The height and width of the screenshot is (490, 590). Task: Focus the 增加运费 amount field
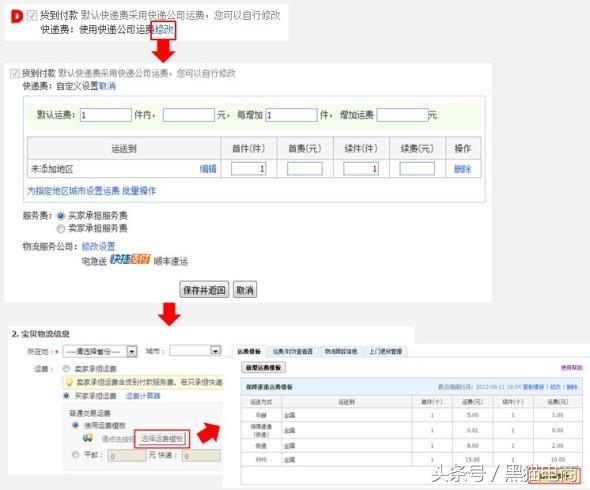pos(402,115)
